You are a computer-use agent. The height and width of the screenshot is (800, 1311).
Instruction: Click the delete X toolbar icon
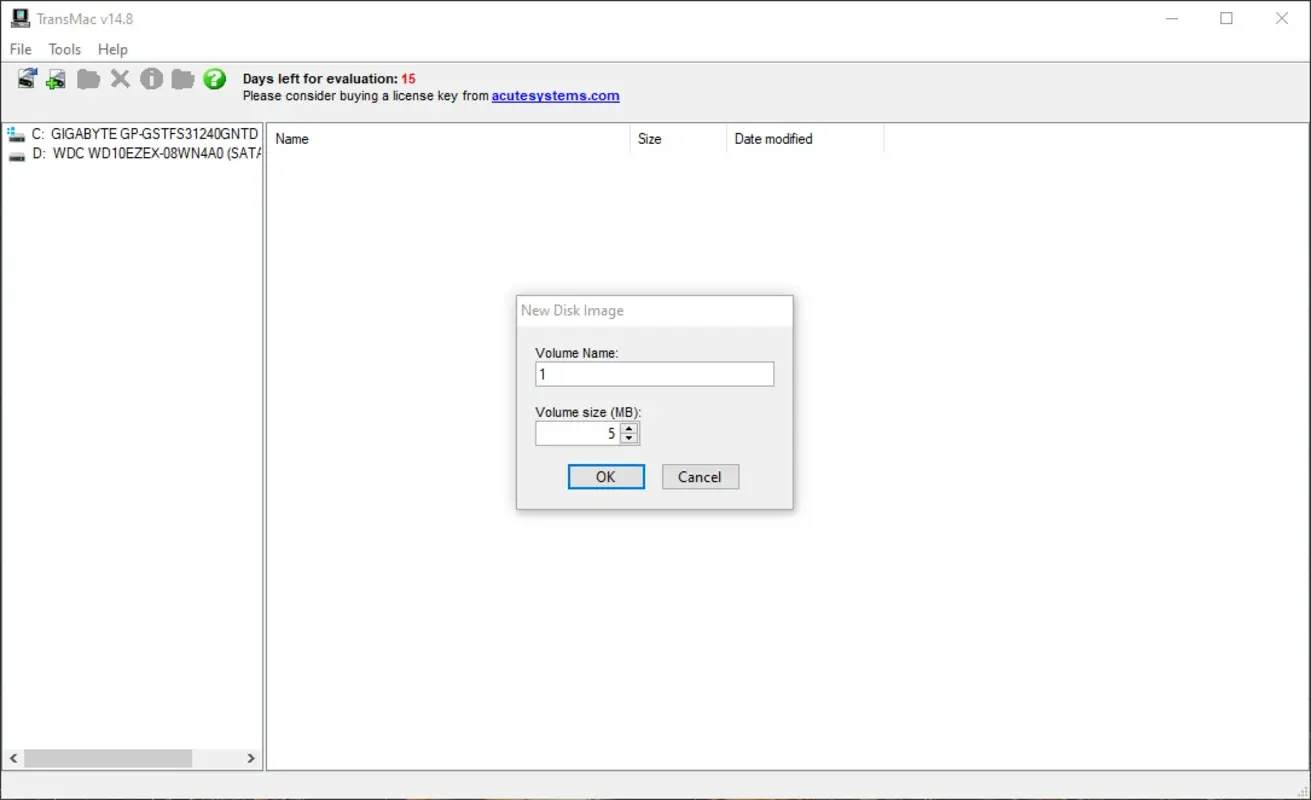[x=120, y=79]
